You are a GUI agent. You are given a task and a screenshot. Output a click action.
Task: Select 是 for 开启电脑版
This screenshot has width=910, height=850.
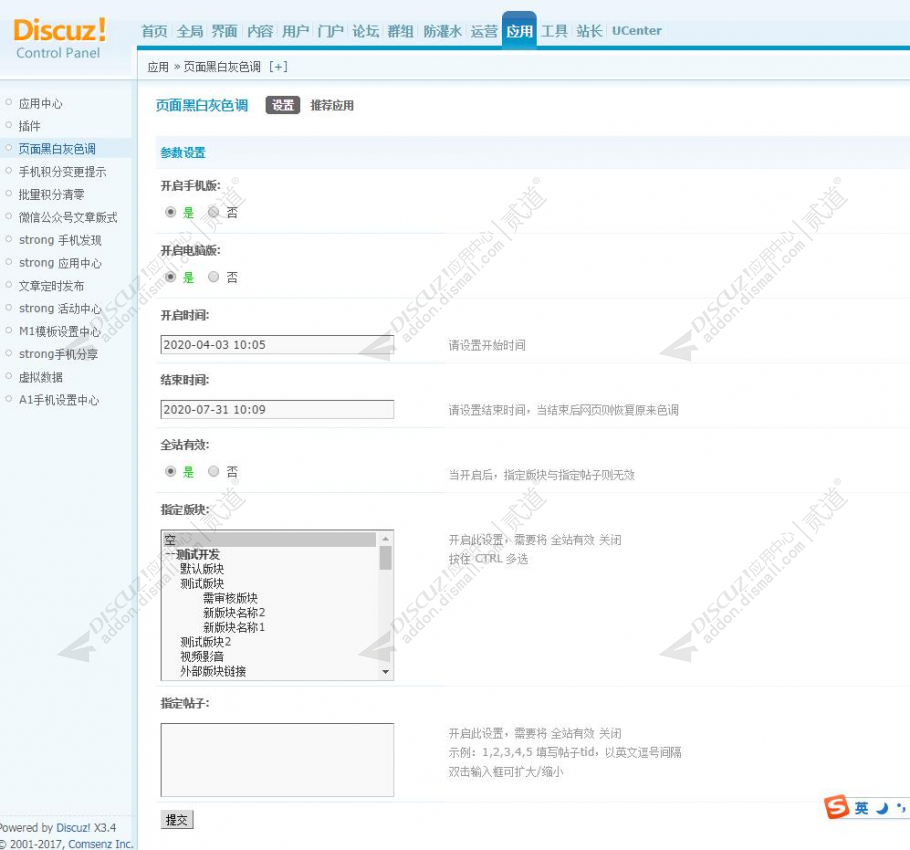coord(171,277)
